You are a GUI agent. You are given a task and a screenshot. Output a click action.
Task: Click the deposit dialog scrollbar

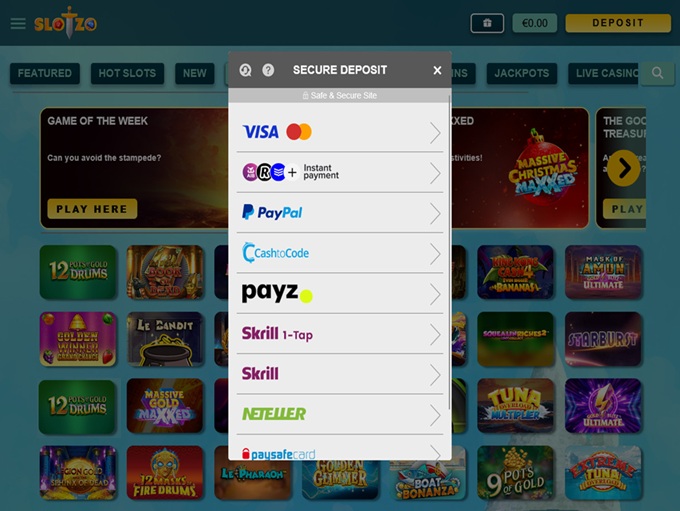click(449, 252)
